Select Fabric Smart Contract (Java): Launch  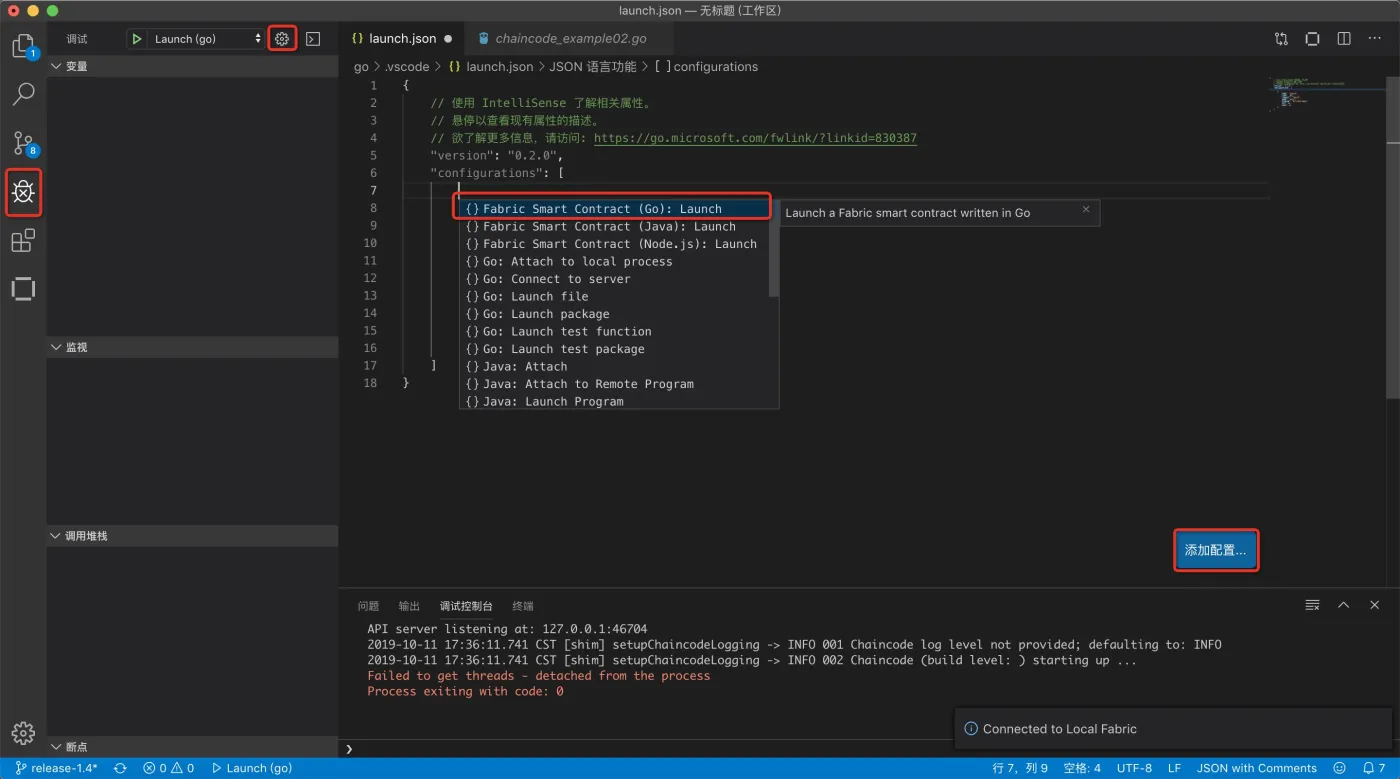point(615,226)
